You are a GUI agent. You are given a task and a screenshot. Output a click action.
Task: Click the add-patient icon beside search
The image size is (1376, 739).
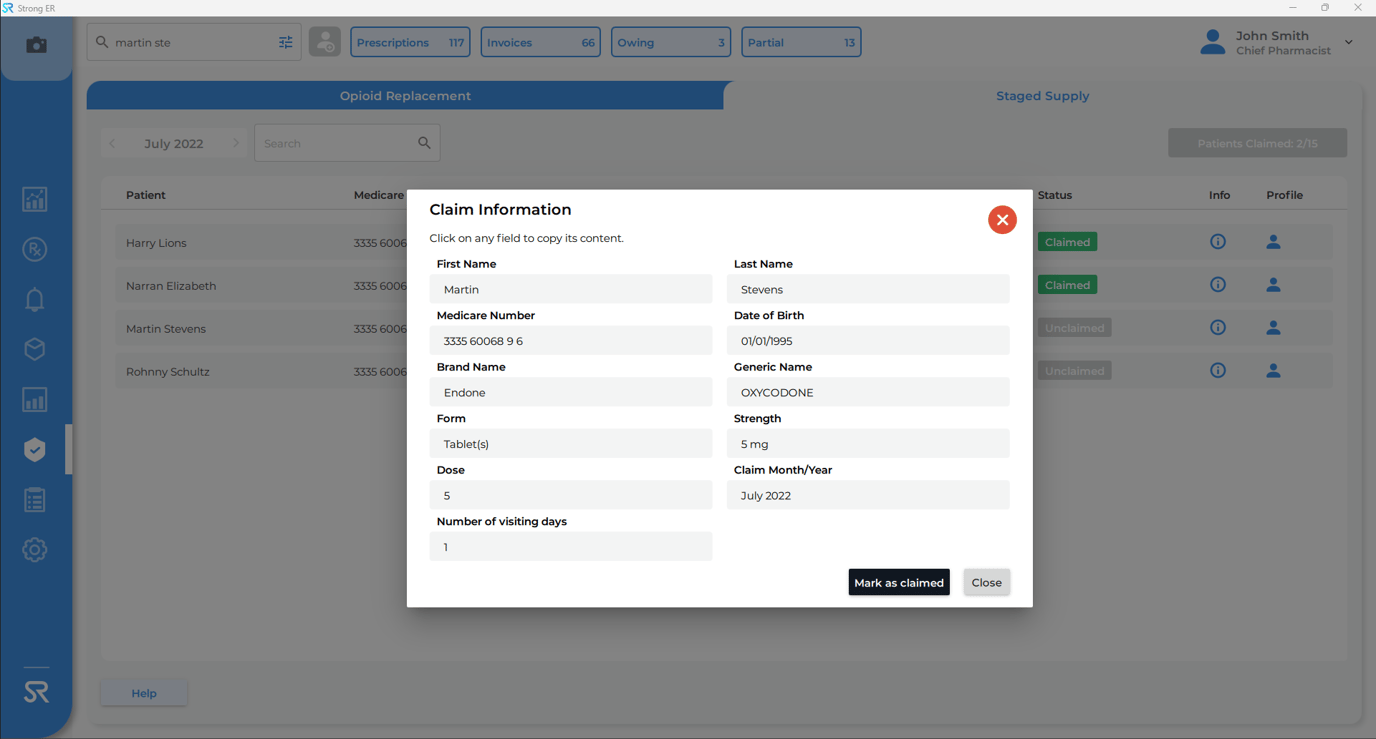[324, 42]
